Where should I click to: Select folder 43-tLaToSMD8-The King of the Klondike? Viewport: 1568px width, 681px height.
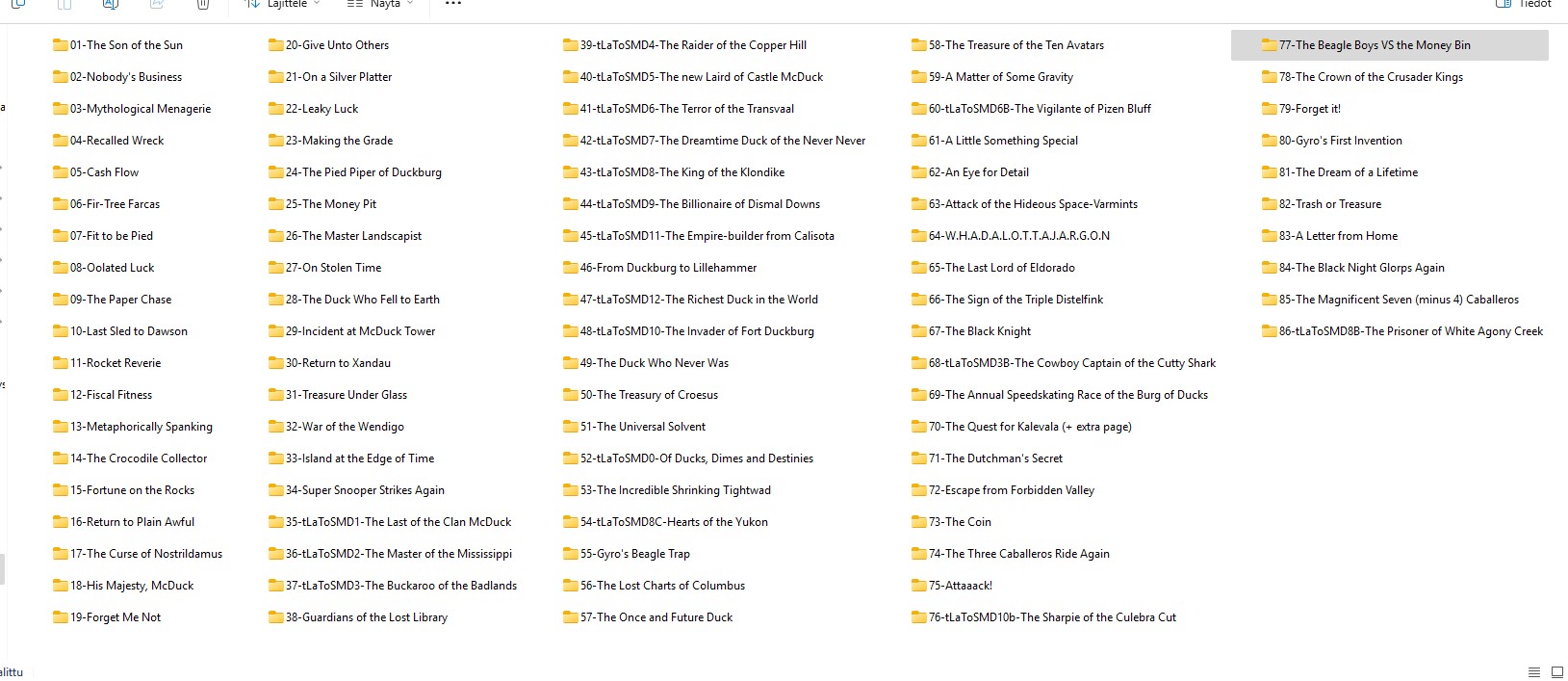(674, 172)
